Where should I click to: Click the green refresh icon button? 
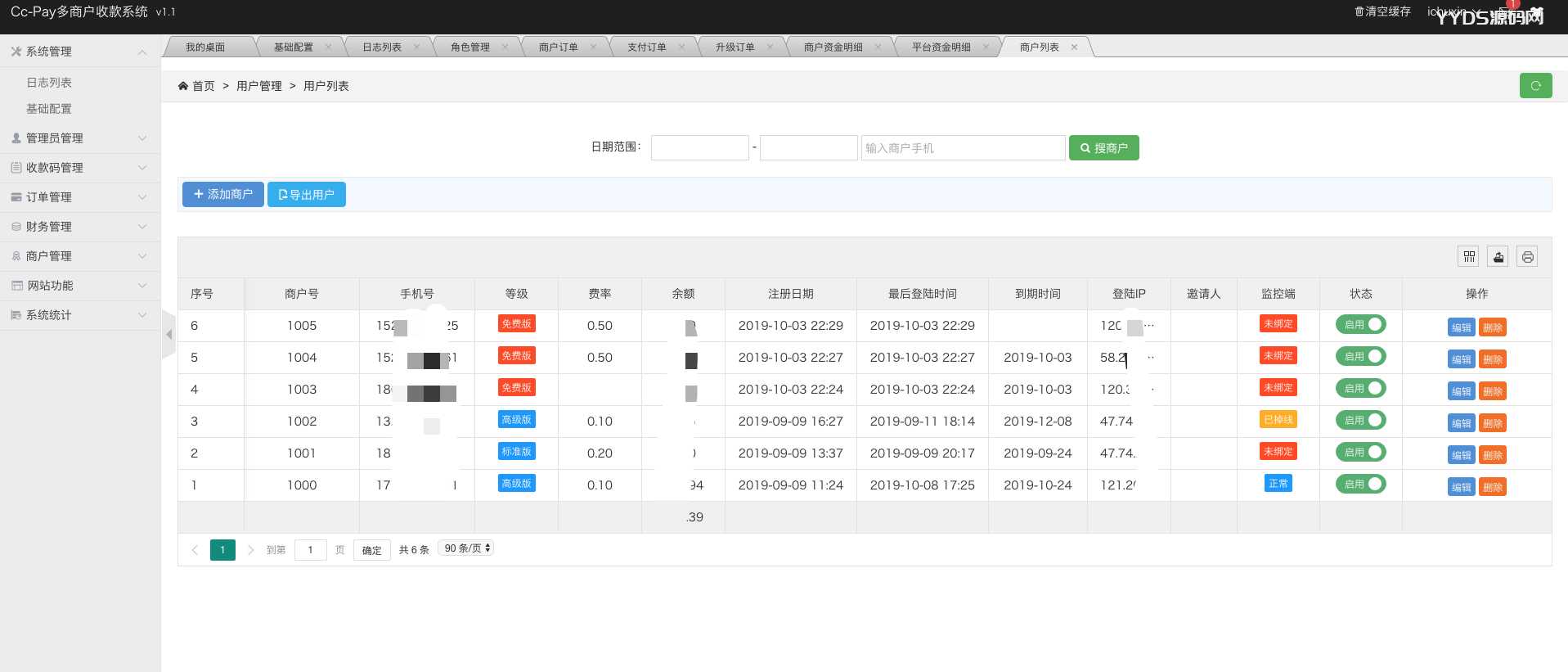point(1535,86)
